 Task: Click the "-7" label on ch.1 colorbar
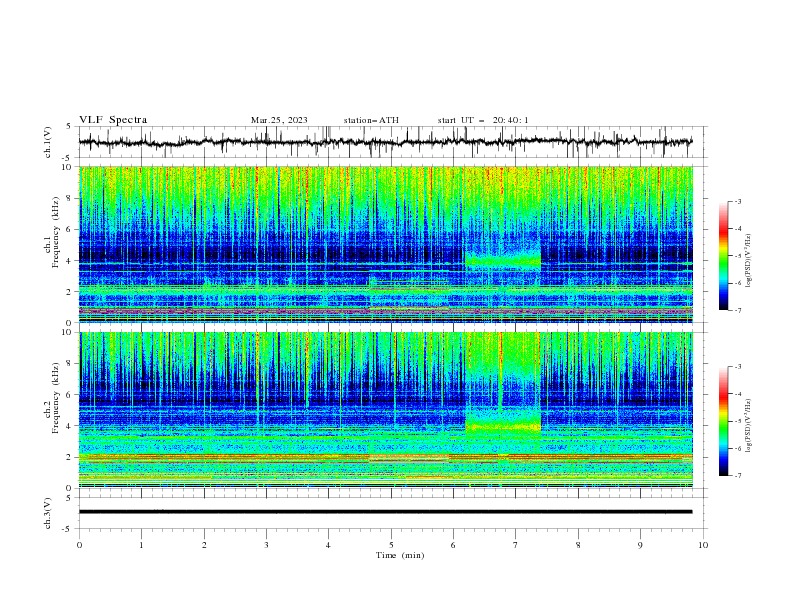click(737, 310)
